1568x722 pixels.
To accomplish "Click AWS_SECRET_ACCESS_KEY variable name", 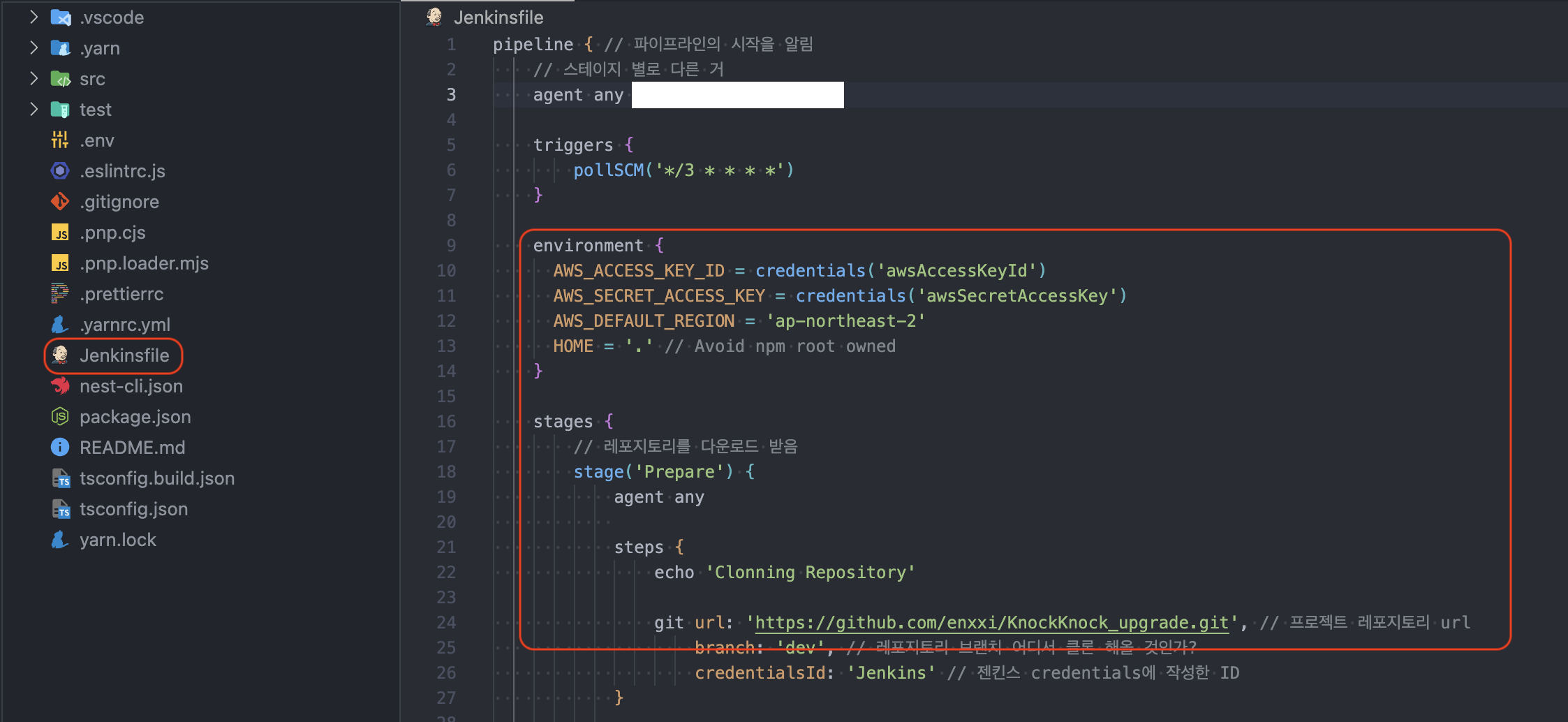I will 659,295.
